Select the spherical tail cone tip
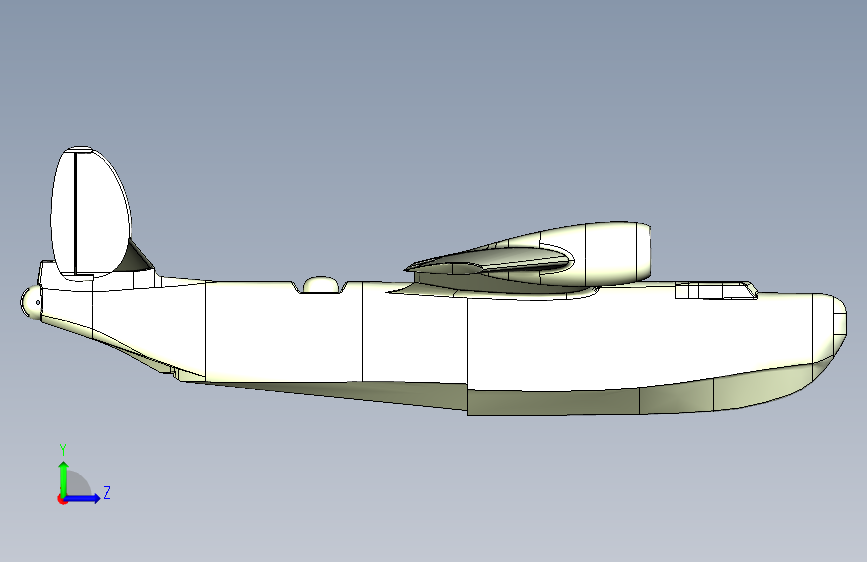The image size is (867, 562). (x=30, y=303)
